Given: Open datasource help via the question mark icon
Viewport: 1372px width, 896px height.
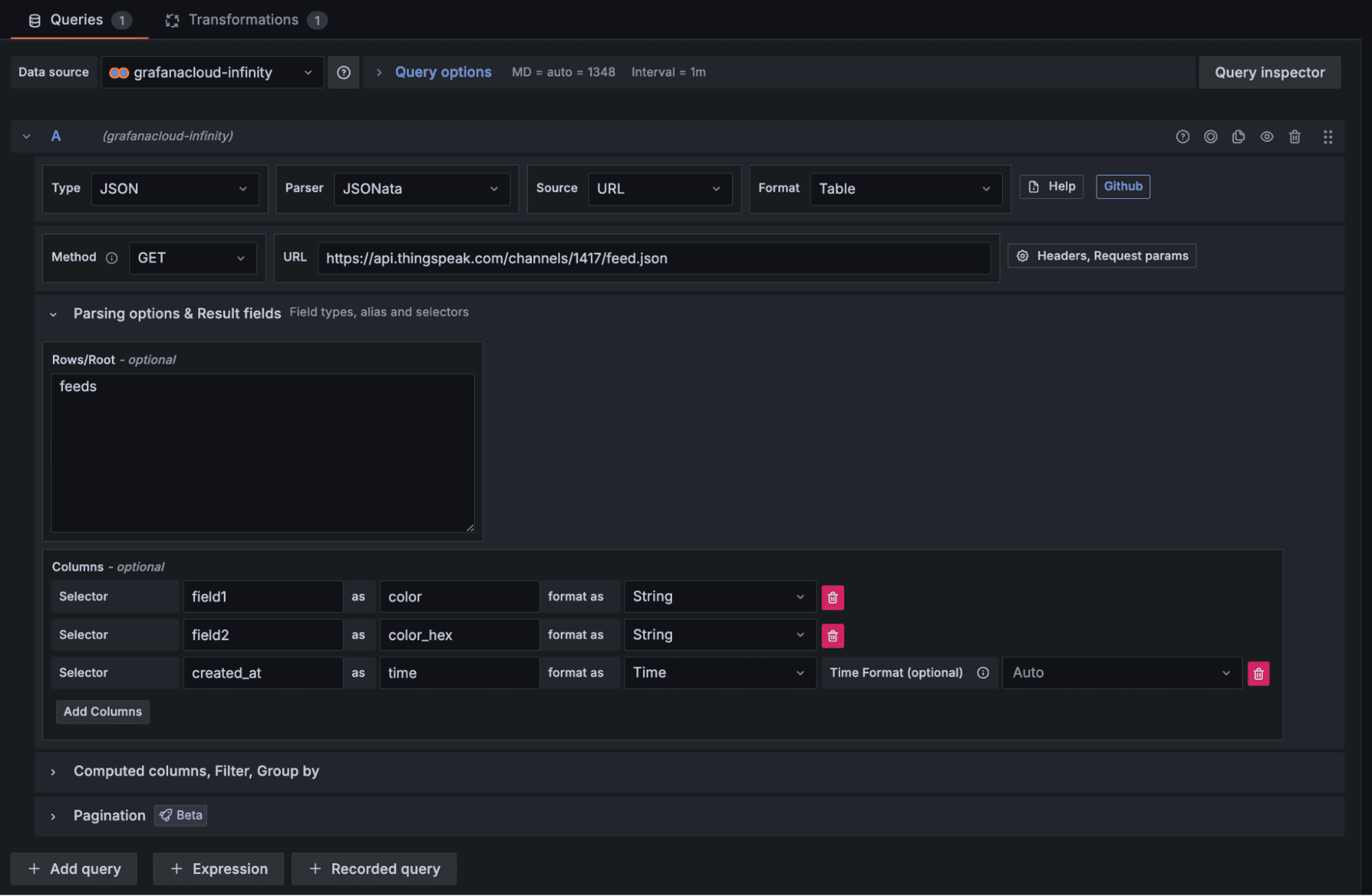Looking at the screenshot, I should point(343,72).
